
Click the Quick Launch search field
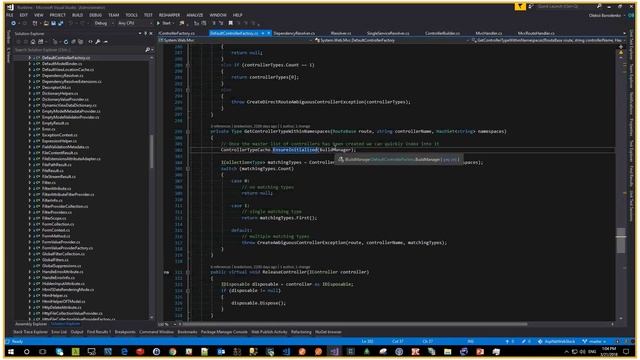(x=565, y=7)
